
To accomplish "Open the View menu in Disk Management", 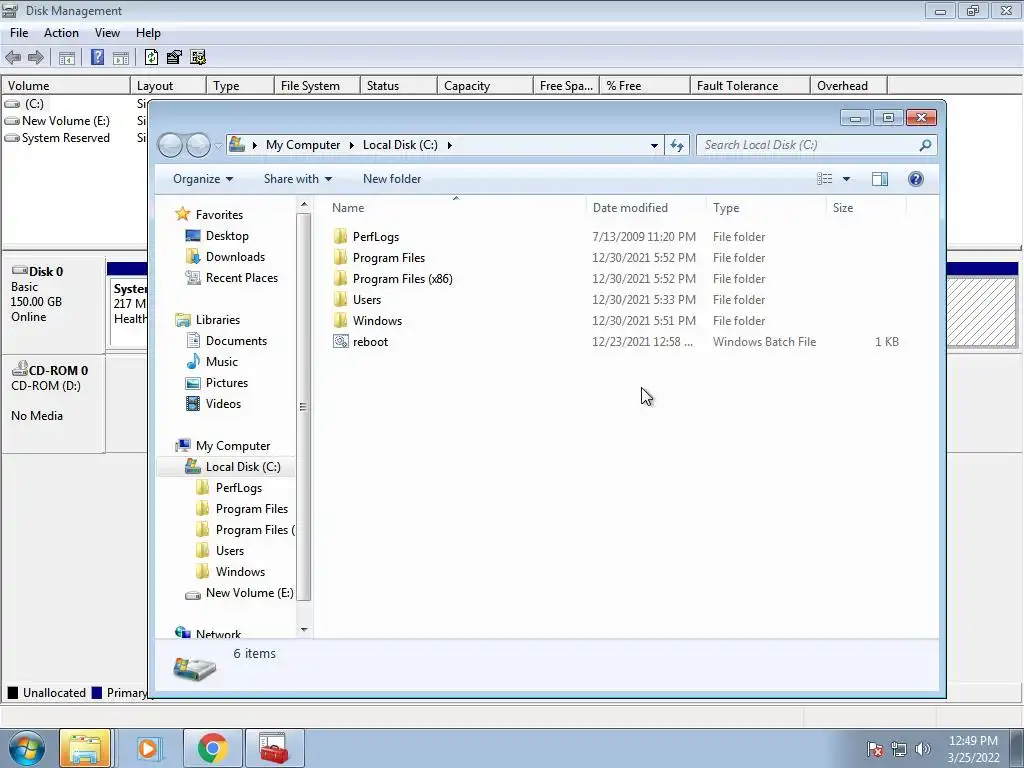I will (107, 33).
